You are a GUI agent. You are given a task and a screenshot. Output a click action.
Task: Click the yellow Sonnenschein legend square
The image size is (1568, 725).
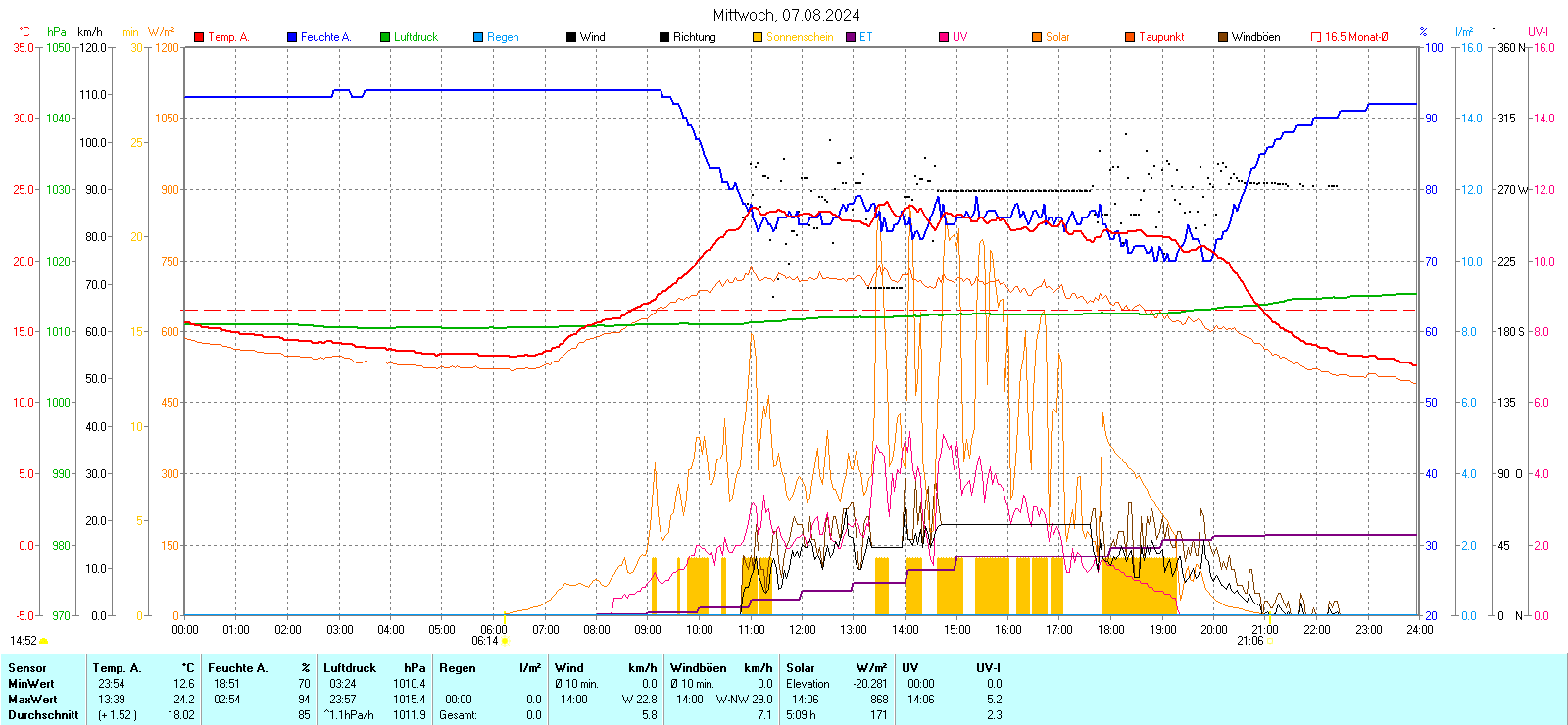coord(758,37)
